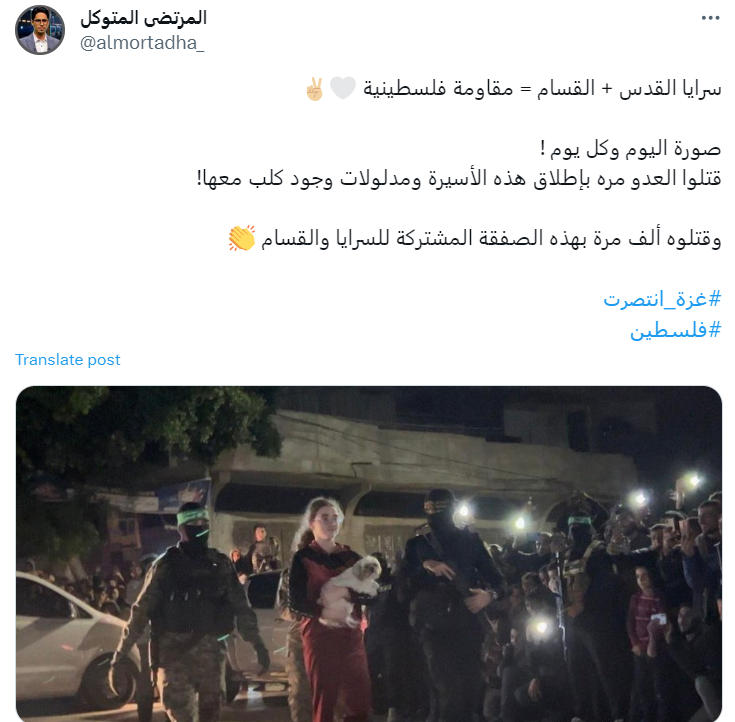Click the text line صورة اليوم وكل يوم
This screenshot has width=735, height=722.
[630, 149]
